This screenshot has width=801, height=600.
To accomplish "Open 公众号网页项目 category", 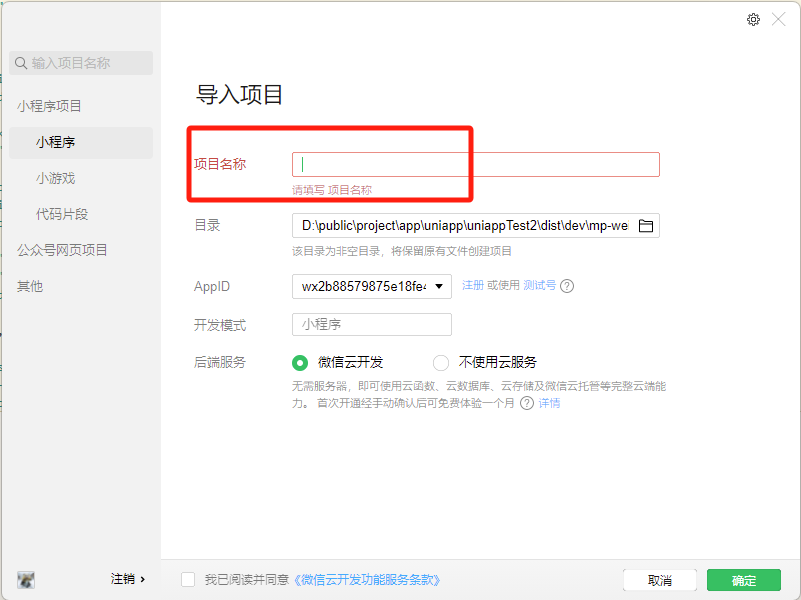I will (x=62, y=250).
